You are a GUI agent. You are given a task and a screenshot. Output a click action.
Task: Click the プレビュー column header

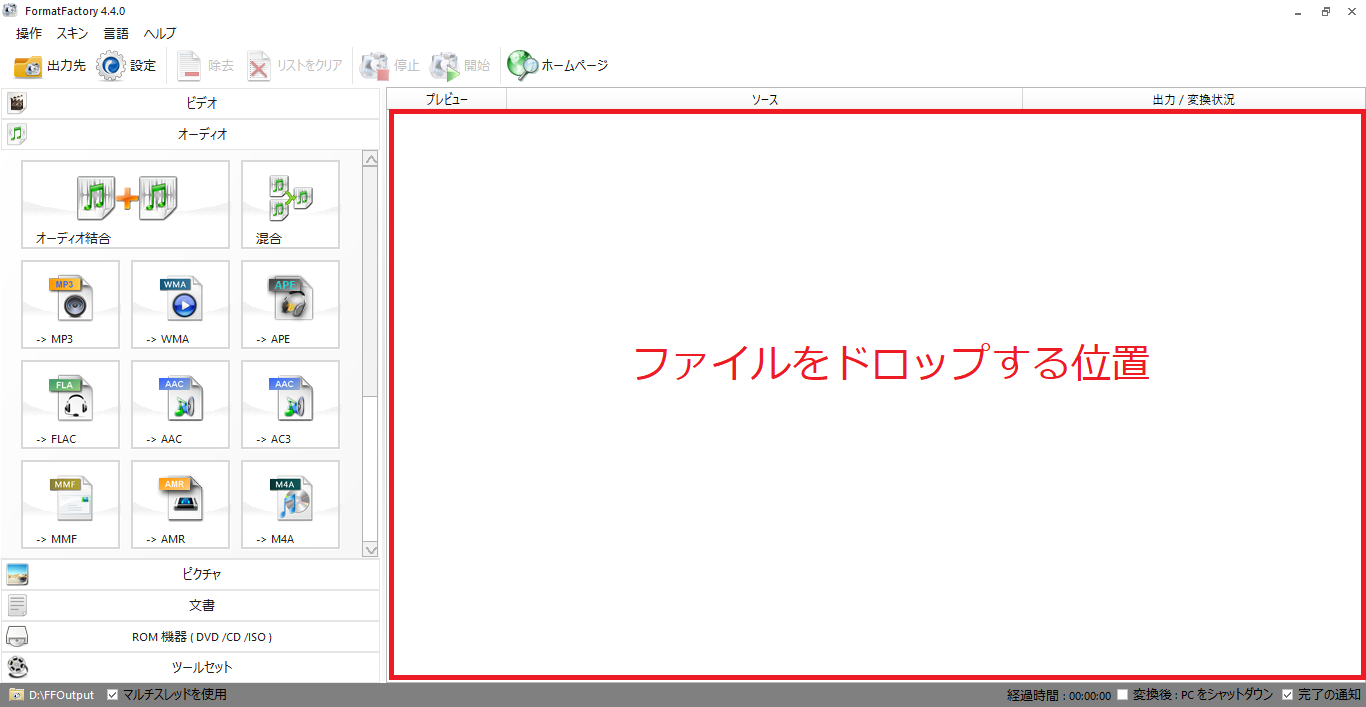447,99
